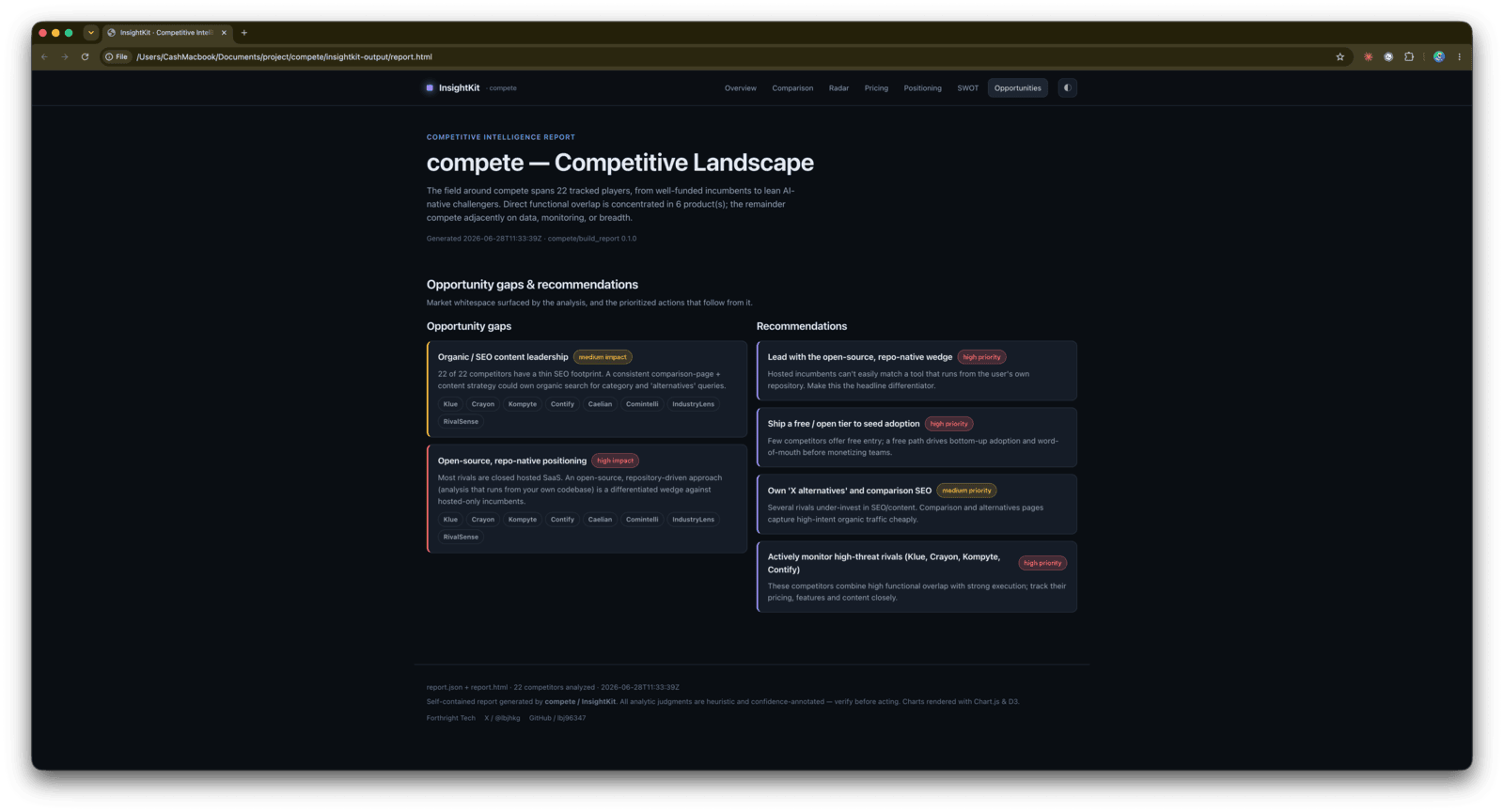Select the Opportunities nav tab

click(1017, 88)
